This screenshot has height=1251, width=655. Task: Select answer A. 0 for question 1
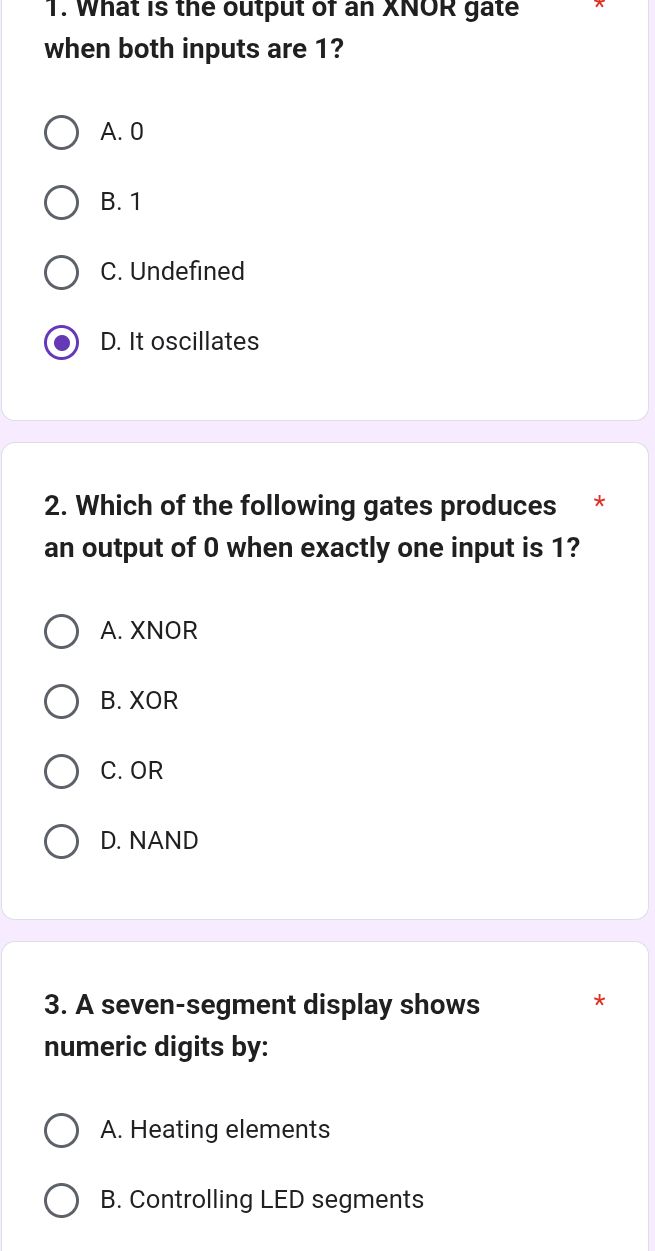click(61, 132)
